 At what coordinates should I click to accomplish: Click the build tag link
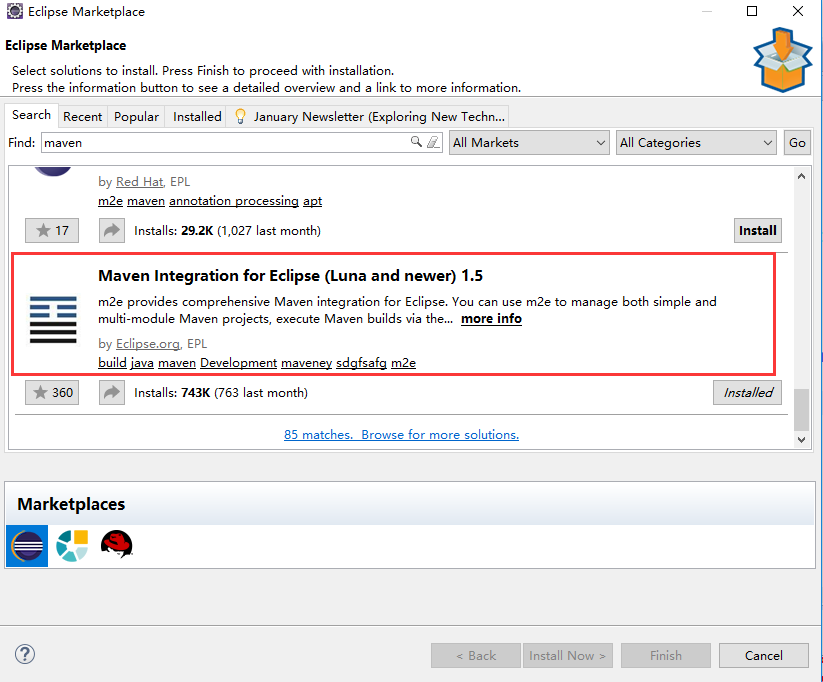(112, 363)
